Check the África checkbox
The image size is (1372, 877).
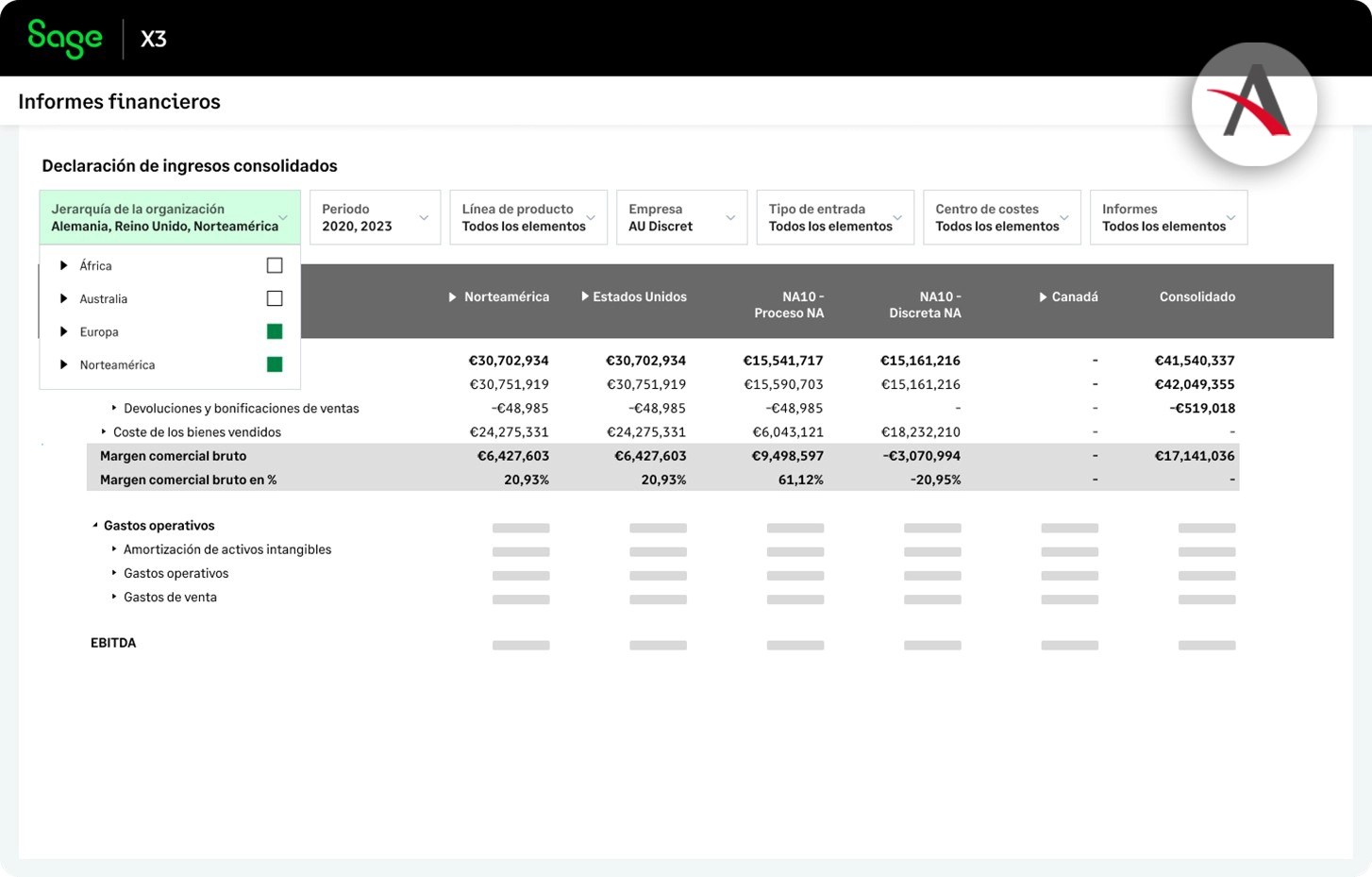coord(275,266)
